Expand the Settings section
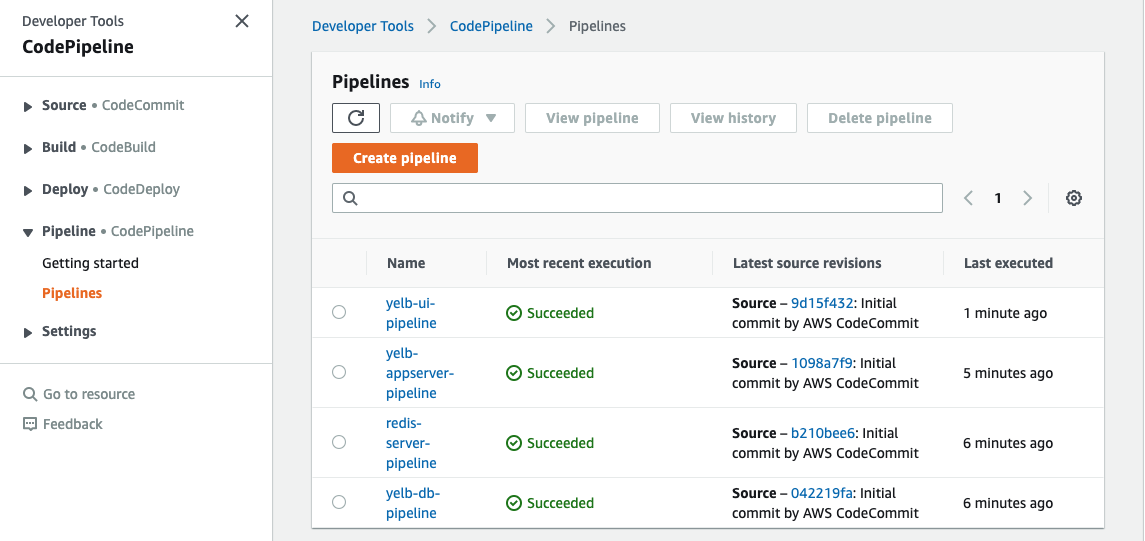The image size is (1145, 541). (x=28, y=332)
